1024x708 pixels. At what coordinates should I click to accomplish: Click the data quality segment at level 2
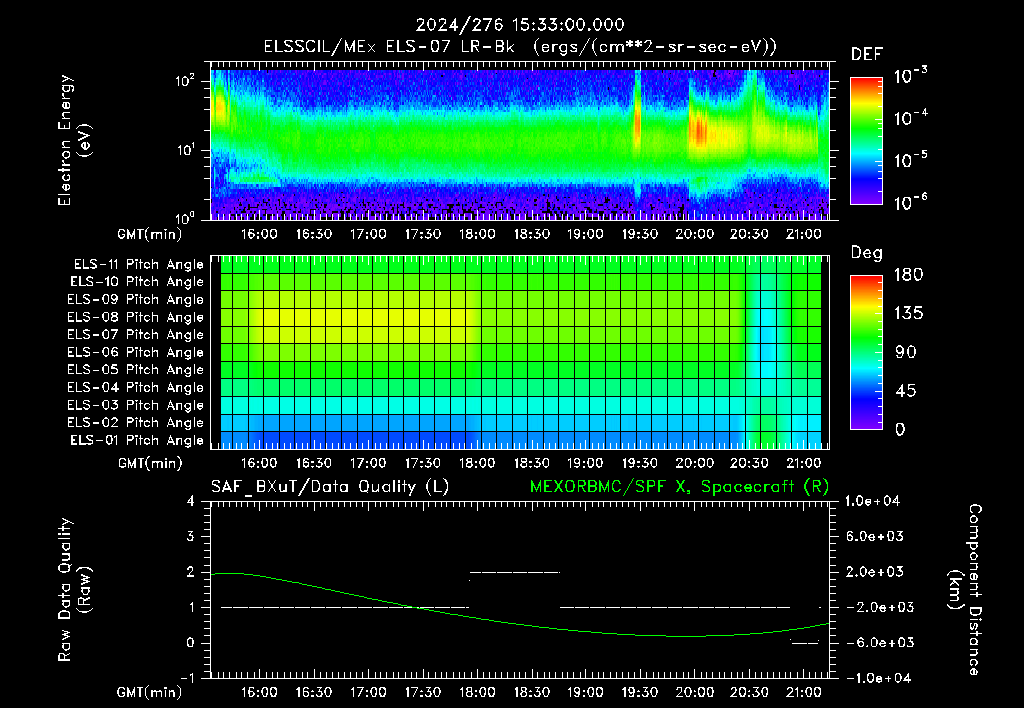pyautogui.click(x=515, y=572)
